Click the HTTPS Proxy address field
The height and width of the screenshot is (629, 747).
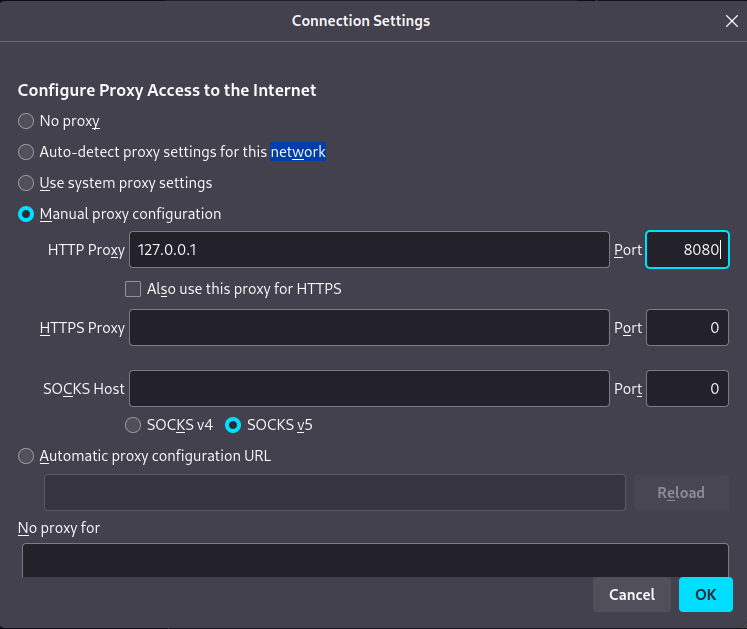369,328
